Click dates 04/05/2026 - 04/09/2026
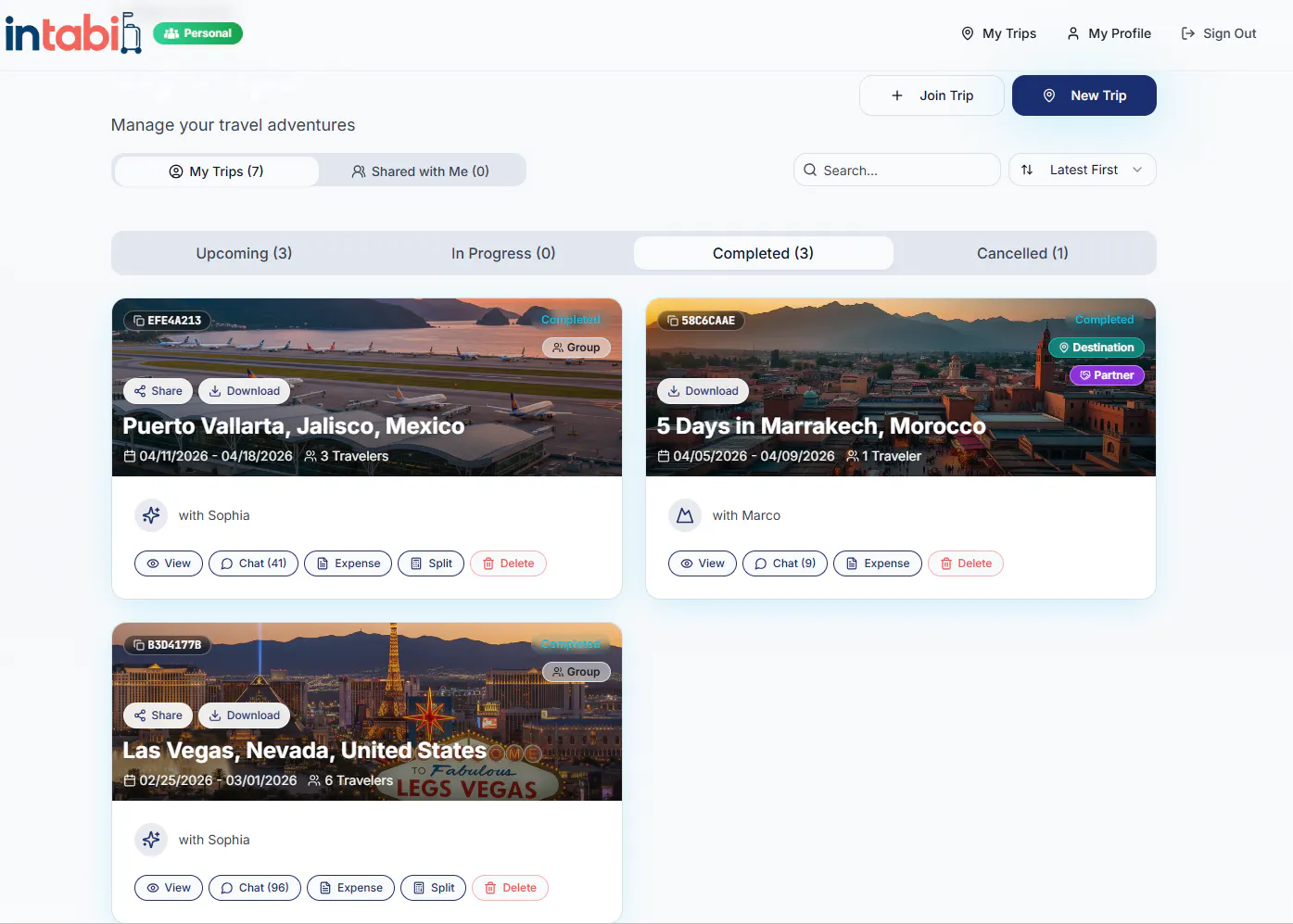This screenshot has height=924, width=1293. point(746,456)
